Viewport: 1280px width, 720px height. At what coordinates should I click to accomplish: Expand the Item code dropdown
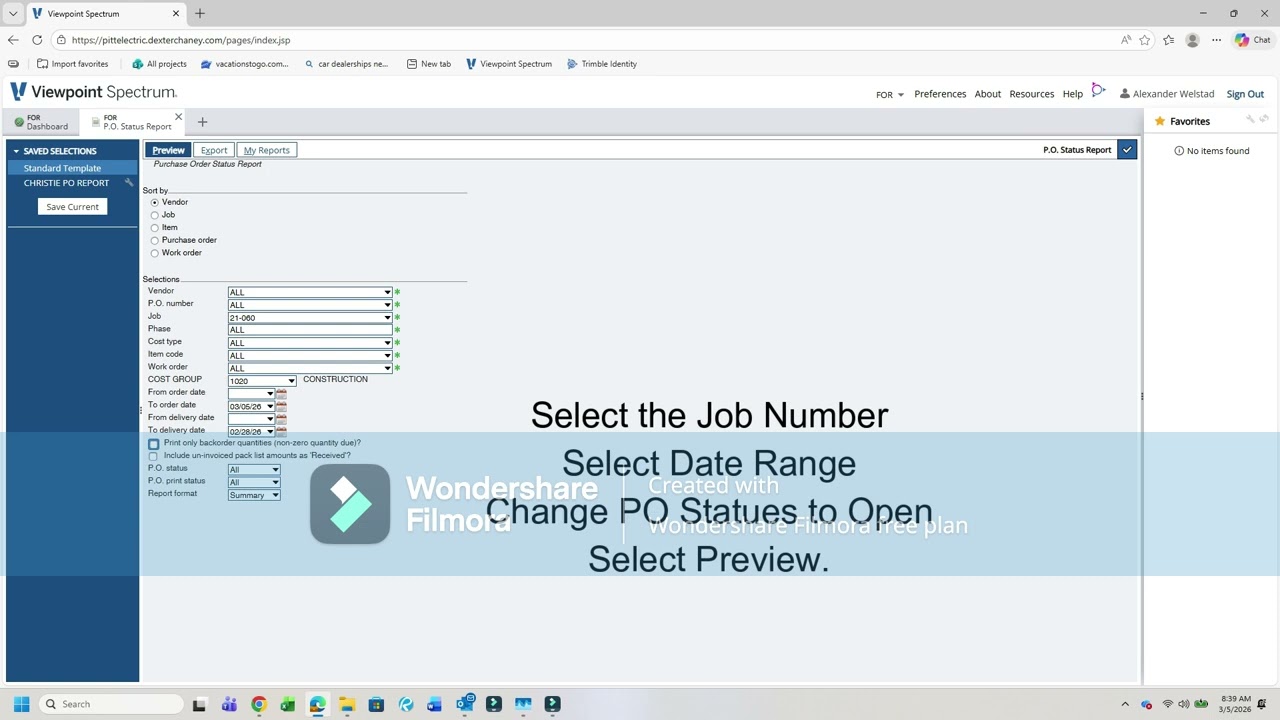(387, 355)
